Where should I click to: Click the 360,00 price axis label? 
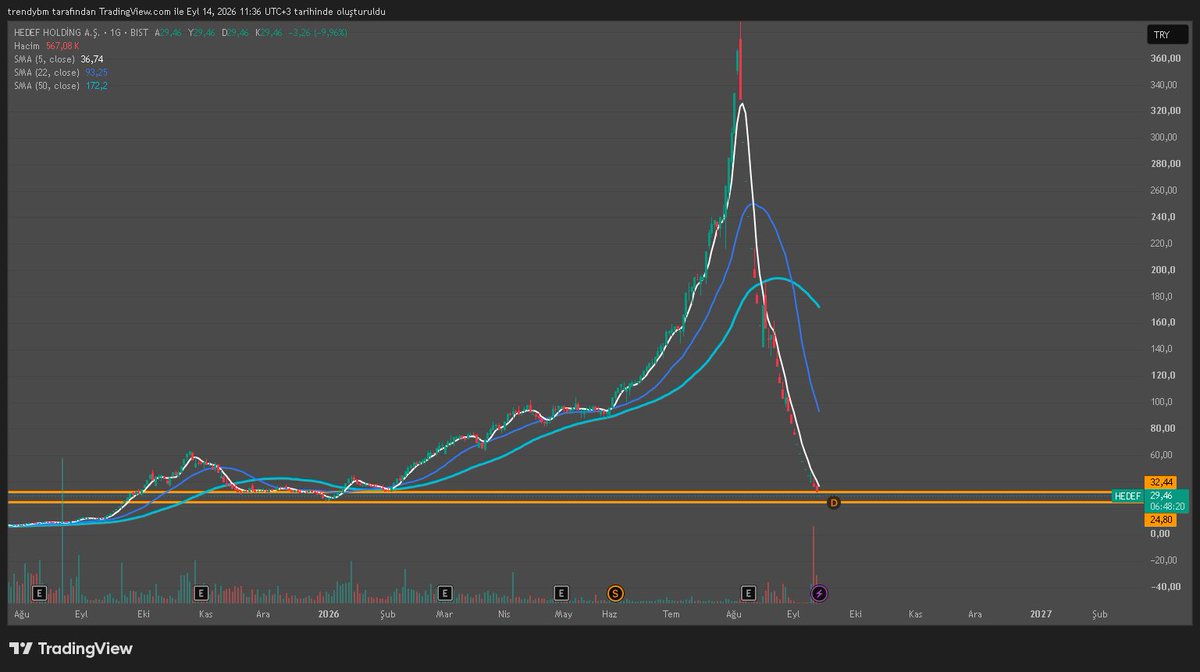1166,58
